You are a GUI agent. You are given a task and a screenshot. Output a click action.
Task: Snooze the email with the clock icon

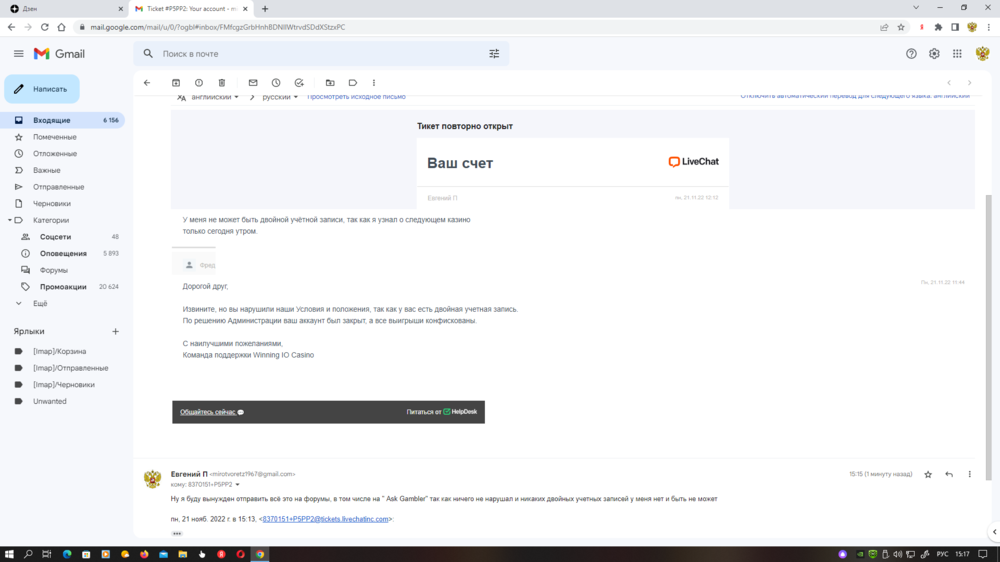(x=276, y=83)
